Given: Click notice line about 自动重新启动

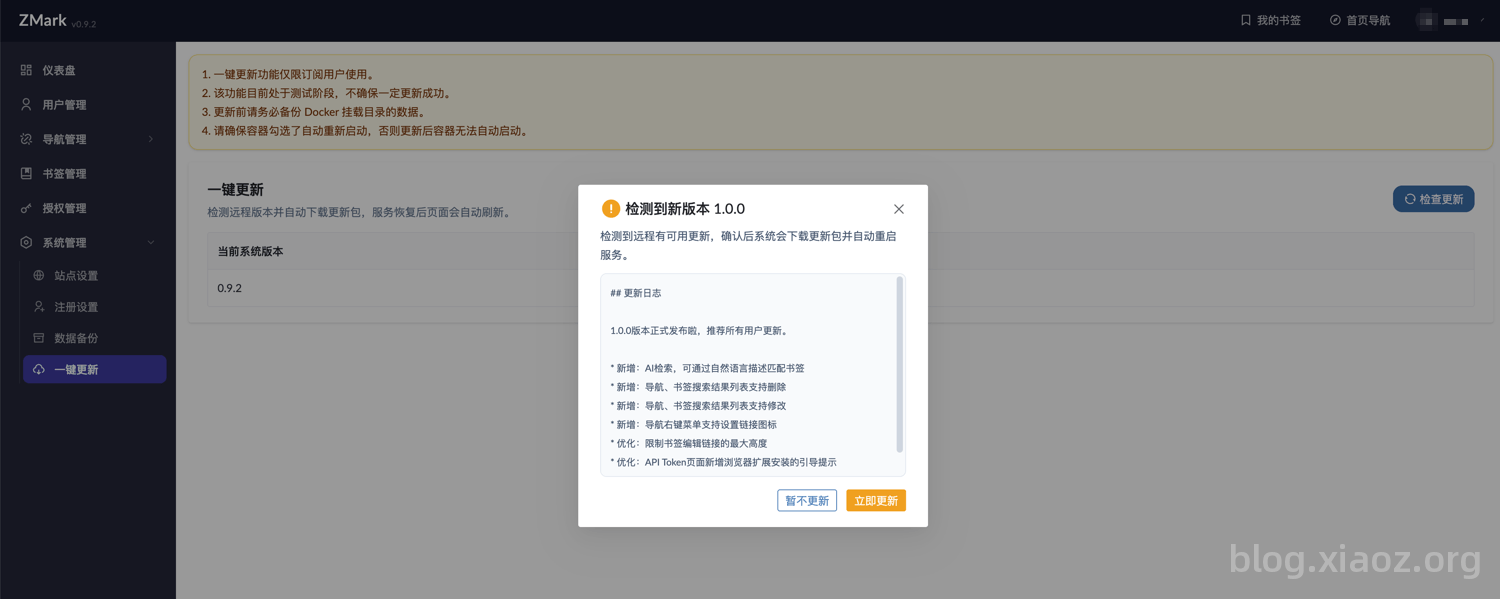Looking at the screenshot, I should click(x=365, y=131).
